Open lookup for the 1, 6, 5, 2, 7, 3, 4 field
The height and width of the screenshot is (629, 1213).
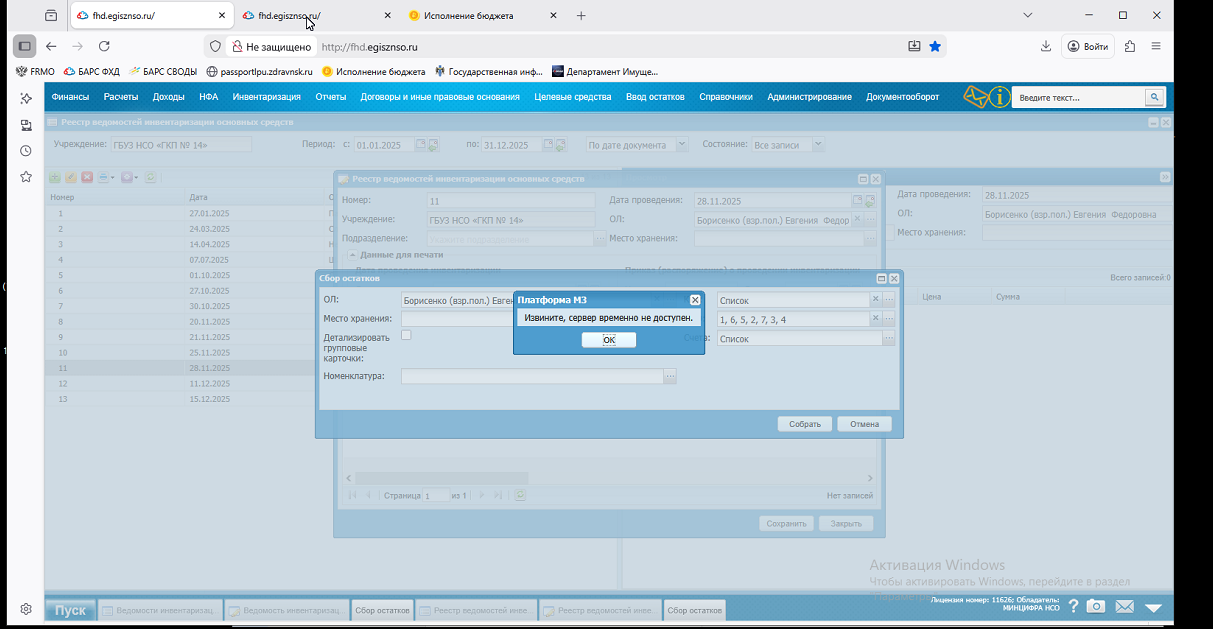point(889,319)
